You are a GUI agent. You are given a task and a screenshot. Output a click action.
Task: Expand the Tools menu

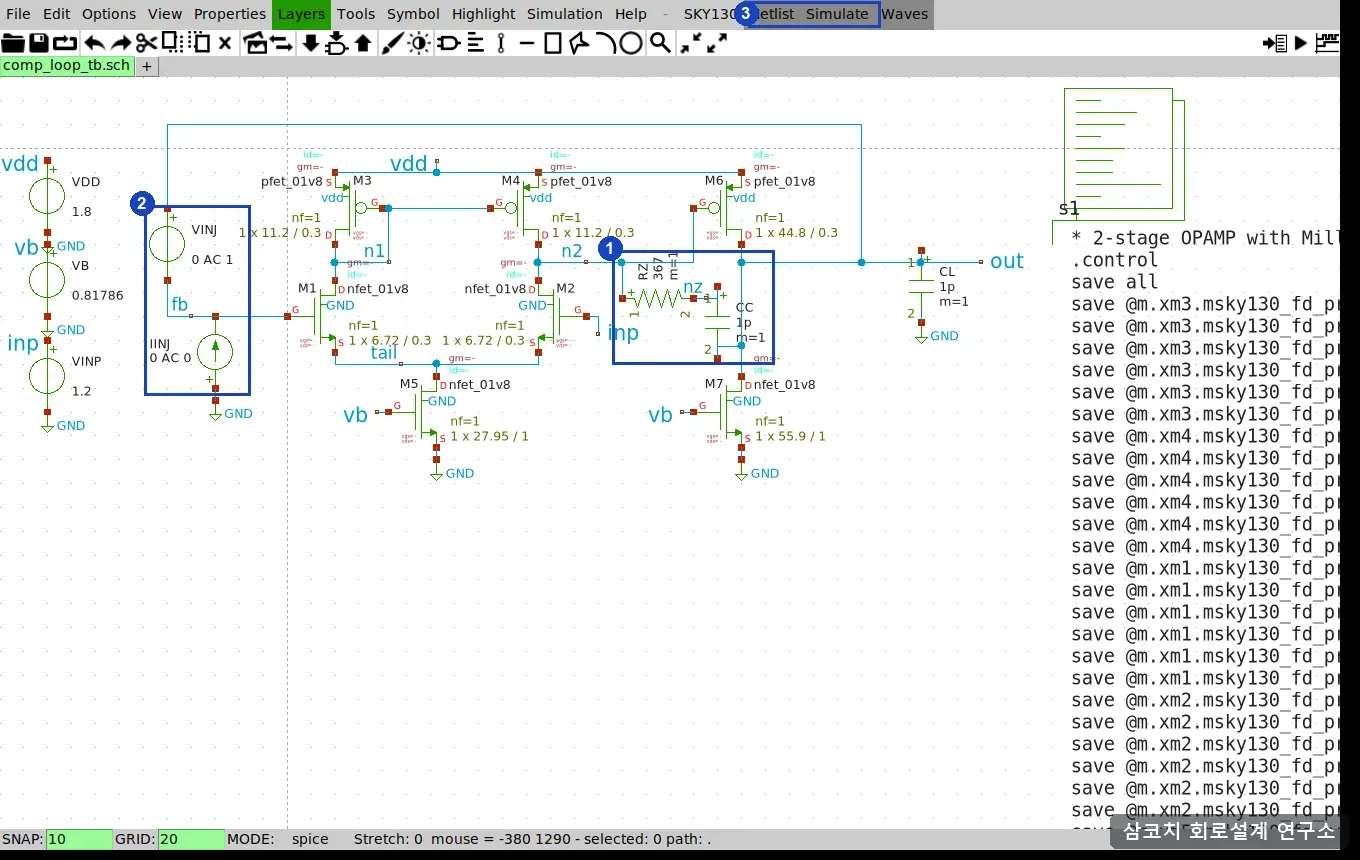(356, 14)
